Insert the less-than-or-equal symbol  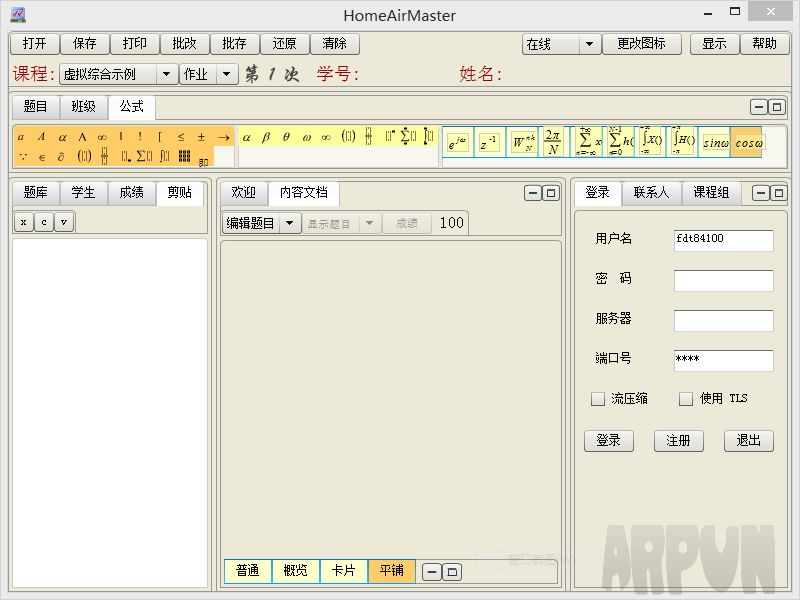point(181,137)
